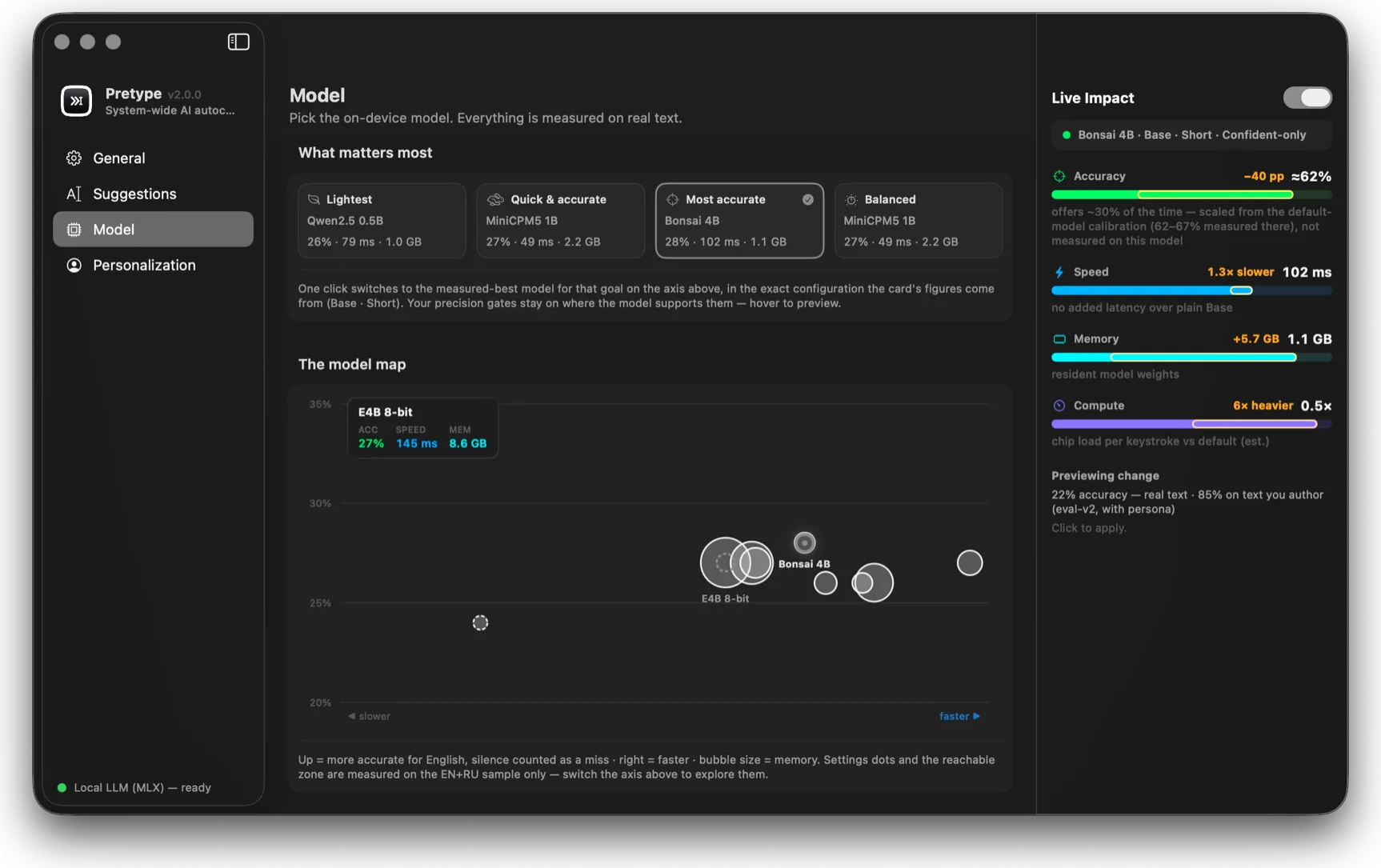Viewport: 1381px width, 868px height.
Task: Click the Bonsai 4B configuration pill
Action: (1191, 135)
